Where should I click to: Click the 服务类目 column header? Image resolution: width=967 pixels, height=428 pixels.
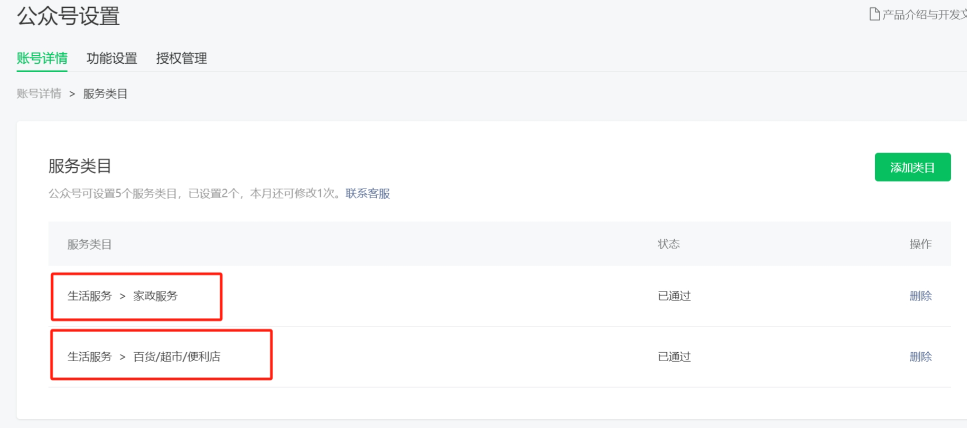(x=89, y=244)
